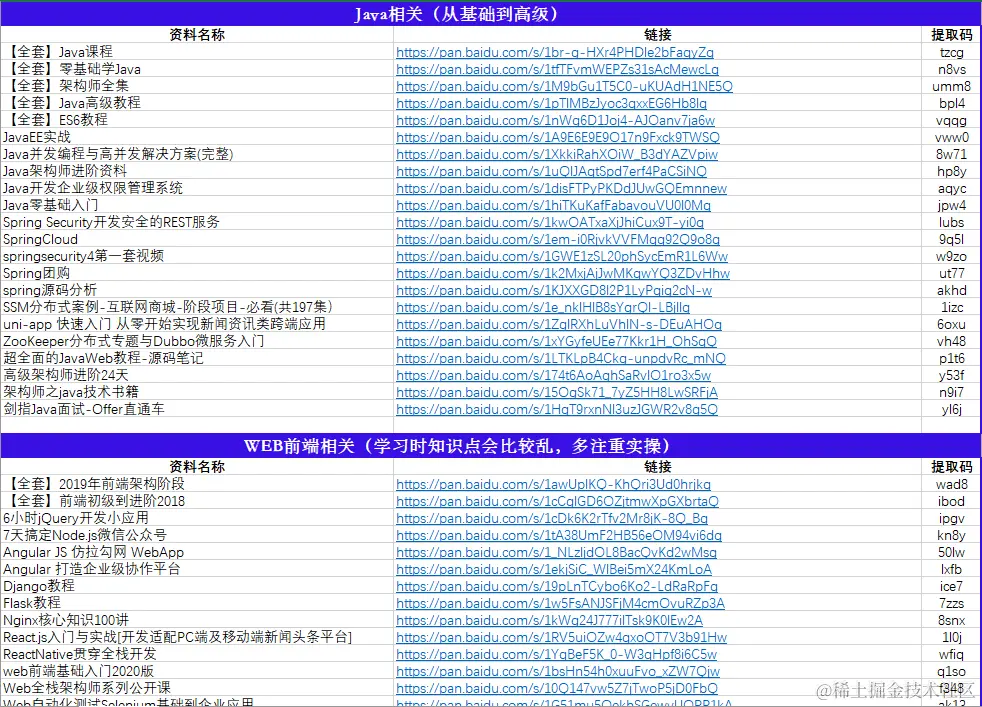
Task: Select extraction code y53f
Action: [x=951, y=375]
